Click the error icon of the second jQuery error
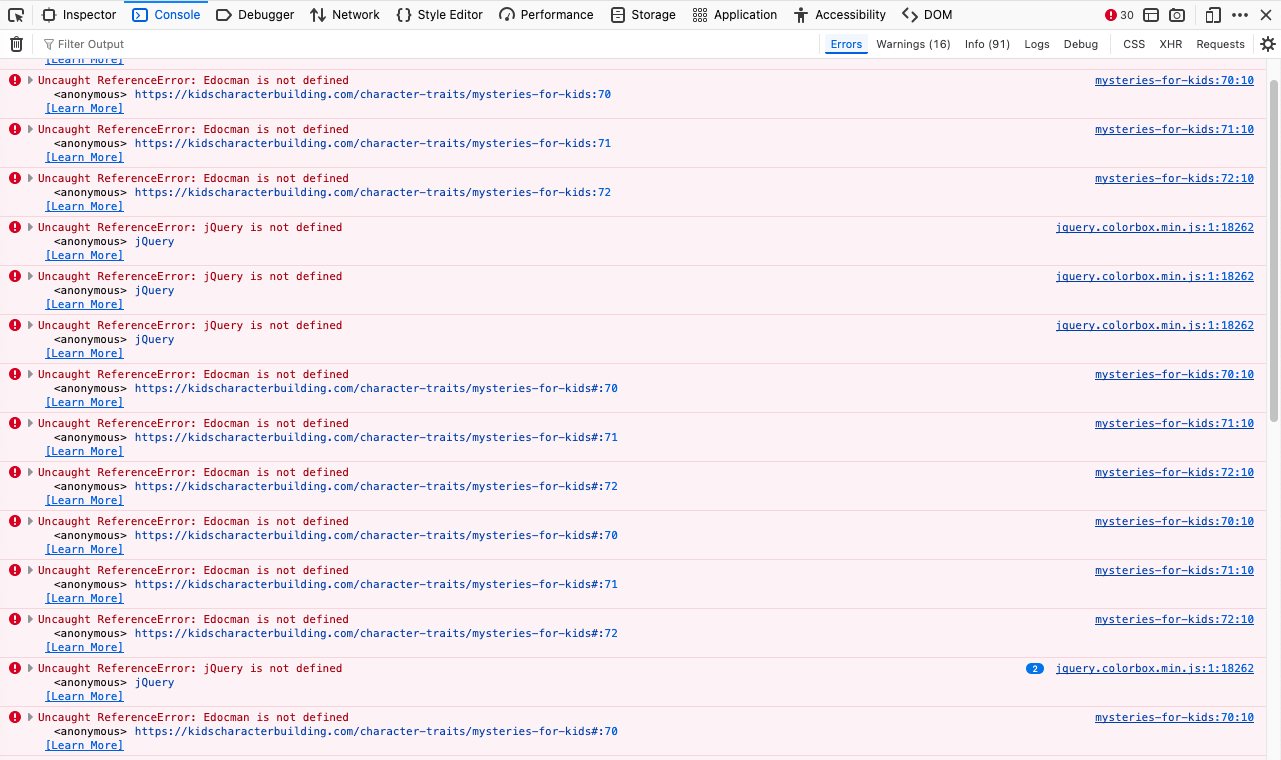The height and width of the screenshot is (760, 1281). 15,276
